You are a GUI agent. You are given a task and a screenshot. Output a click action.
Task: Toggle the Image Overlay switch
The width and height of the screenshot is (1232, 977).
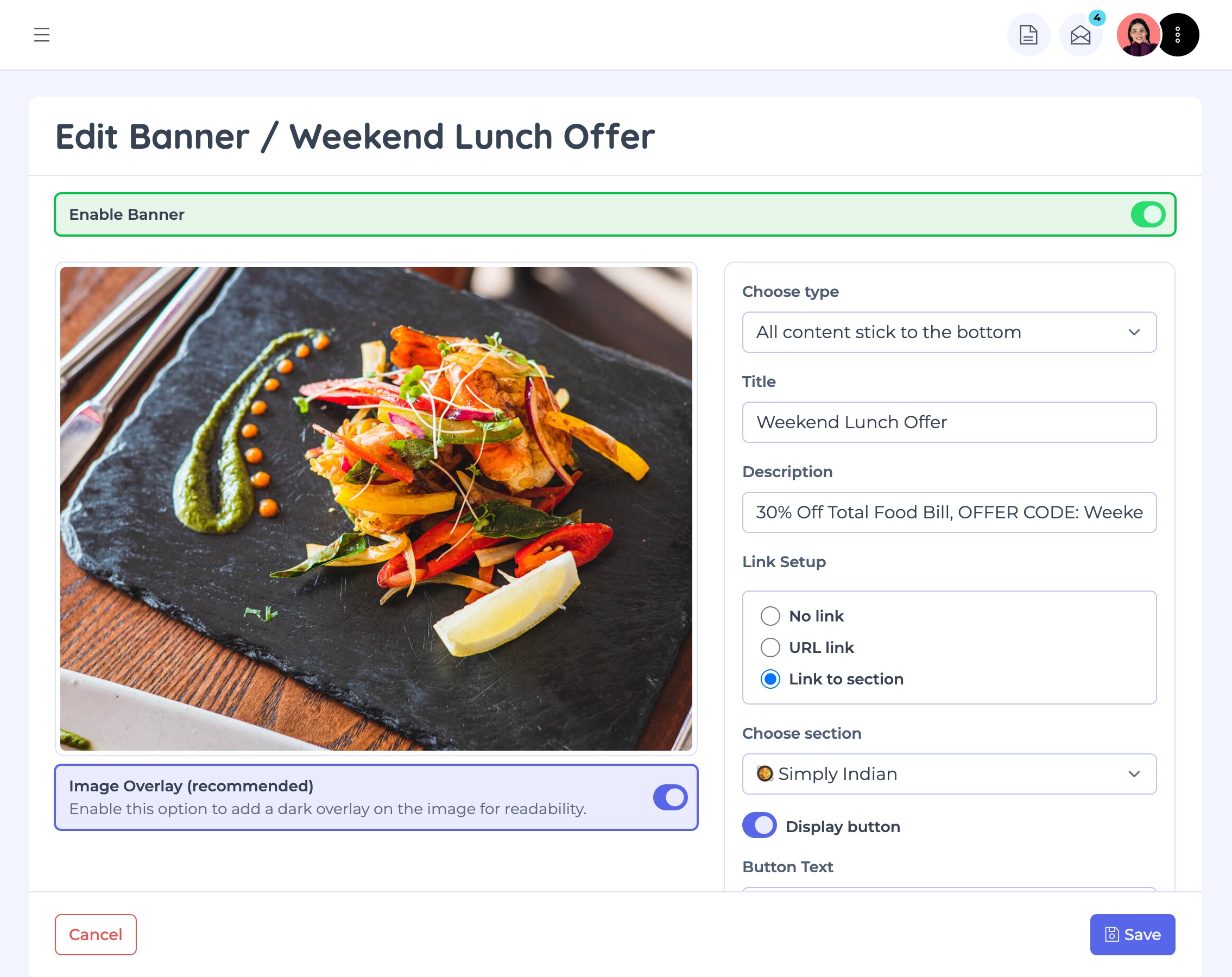pos(670,797)
